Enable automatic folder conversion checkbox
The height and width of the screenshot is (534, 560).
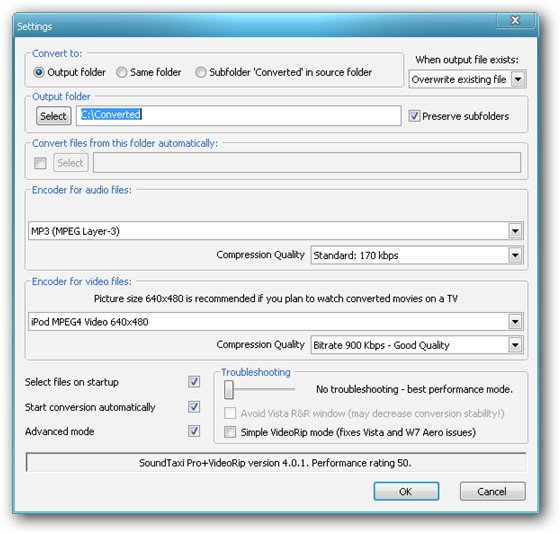click(40, 163)
